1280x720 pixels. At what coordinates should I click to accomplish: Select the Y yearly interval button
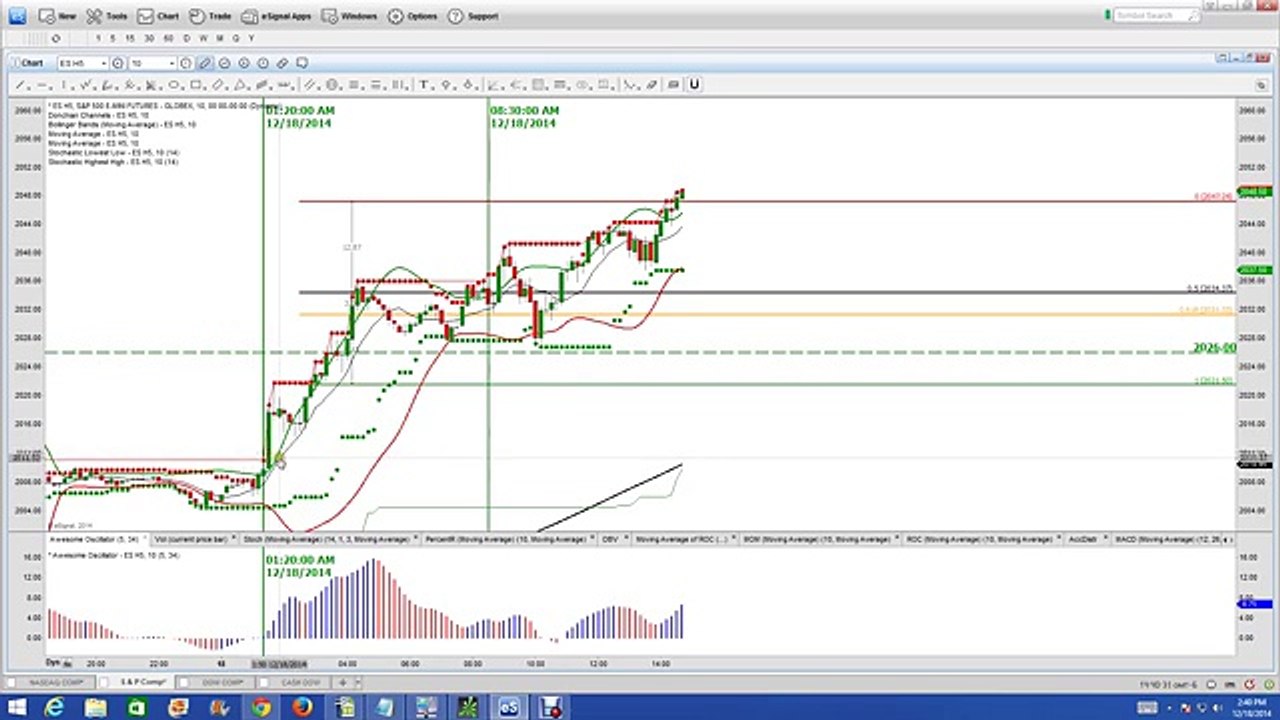click(x=251, y=38)
